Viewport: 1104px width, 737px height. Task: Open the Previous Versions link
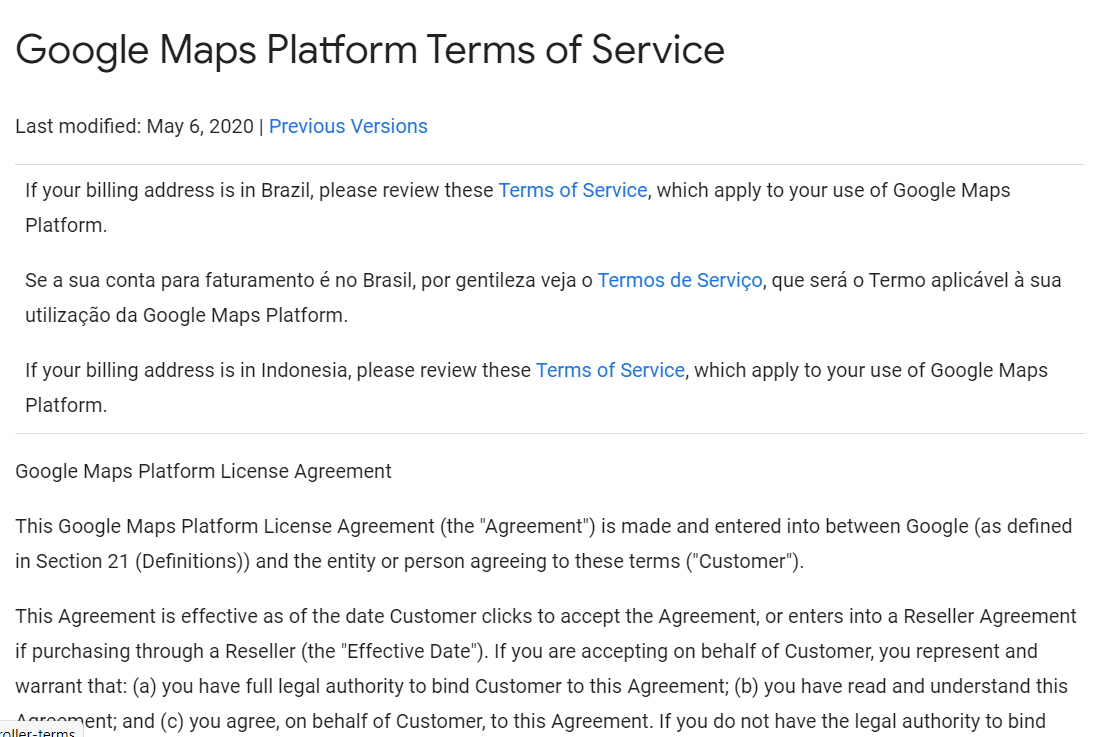[348, 127]
